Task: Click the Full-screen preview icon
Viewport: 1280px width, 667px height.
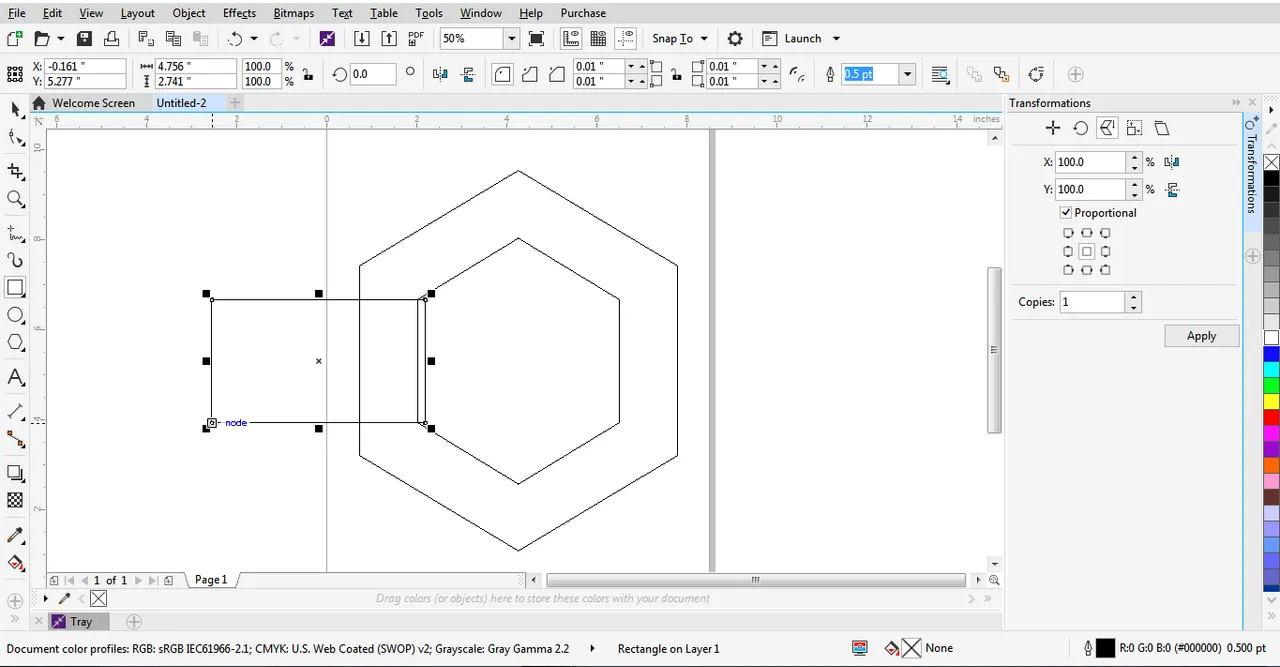Action: coord(537,38)
